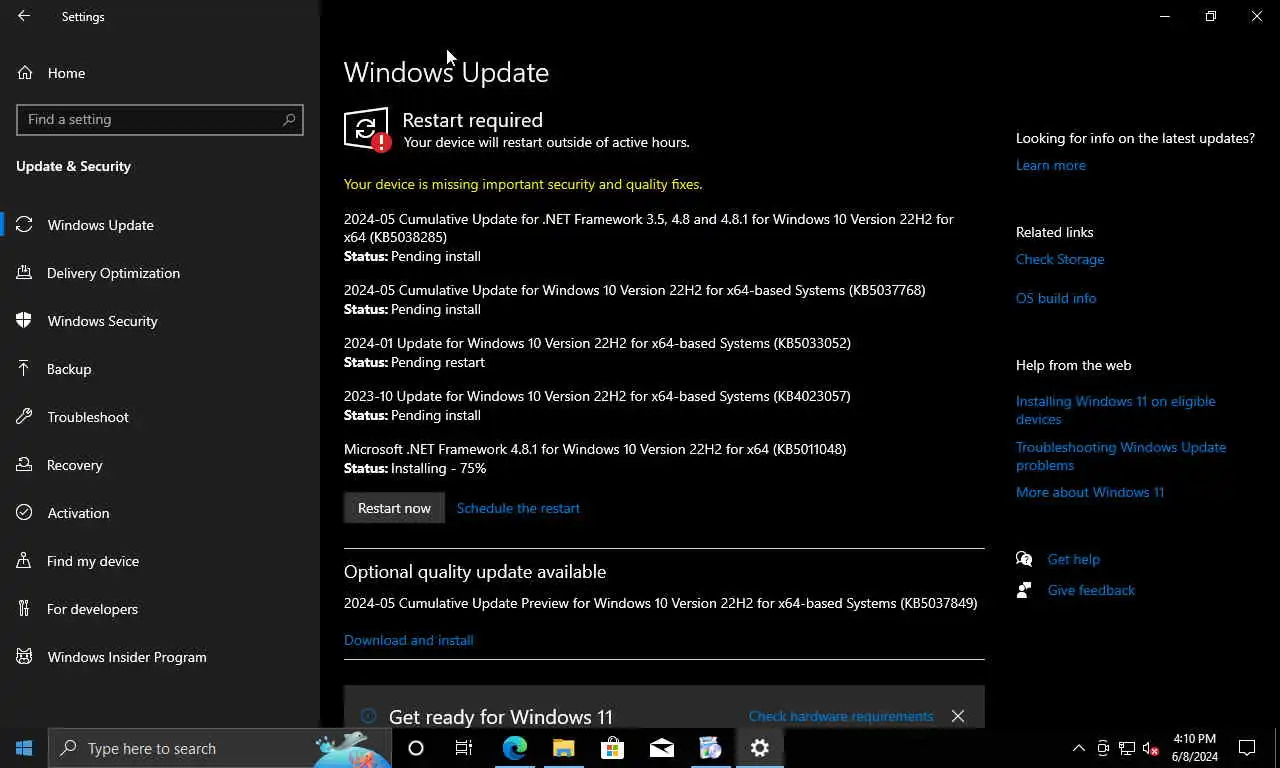Image resolution: width=1280 pixels, height=768 pixels.
Task: Click the muted volume icon in tray
Action: coord(1151,748)
